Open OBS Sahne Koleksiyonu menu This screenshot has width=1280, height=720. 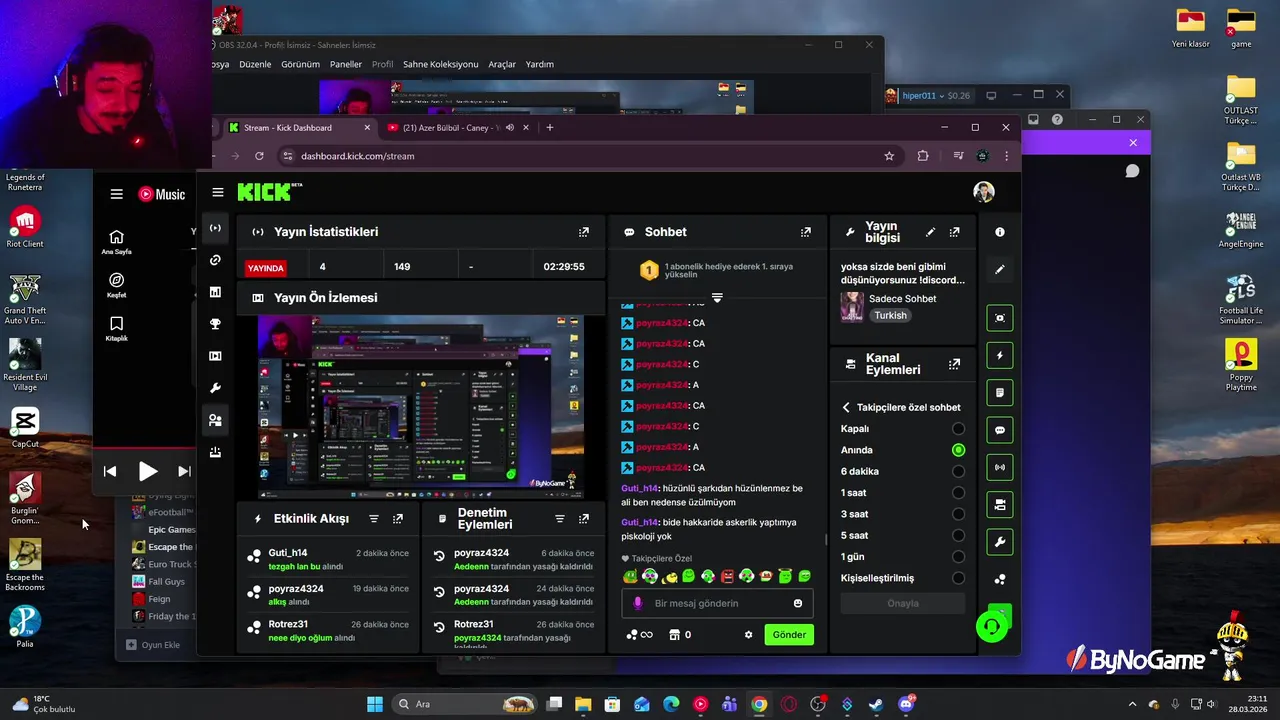pos(441,64)
